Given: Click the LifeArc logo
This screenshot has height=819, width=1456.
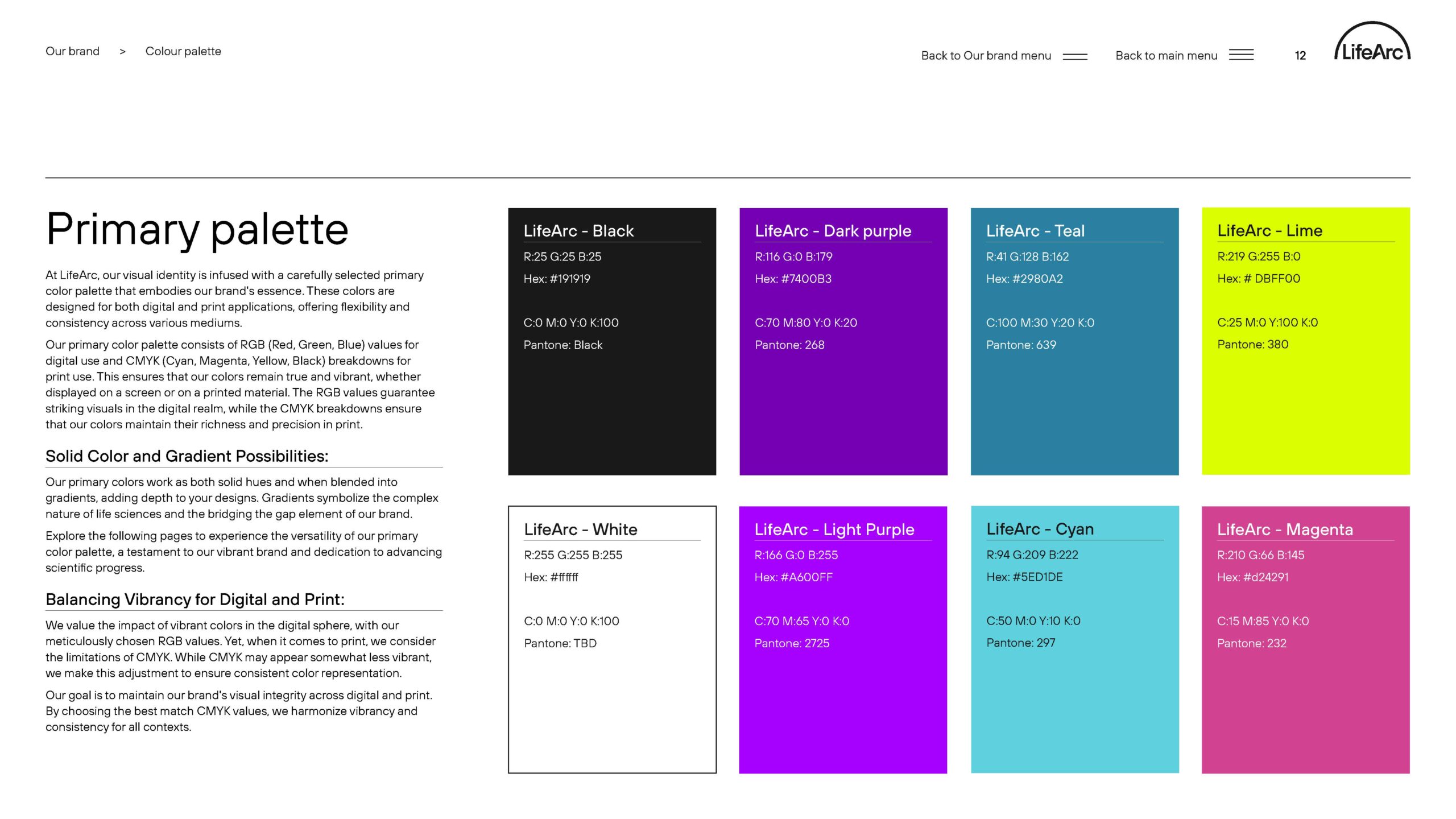Looking at the screenshot, I should coord(1372,41).
